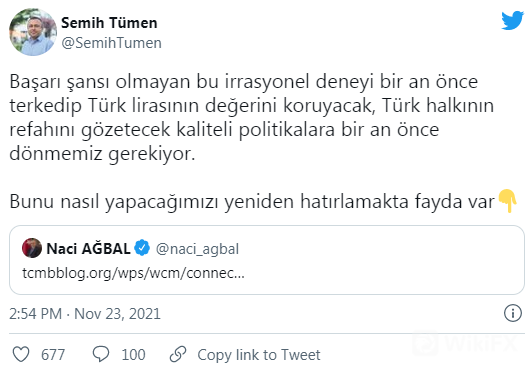
Task: Click the tweet's first paragraph text
Action: (x=252, y=117)
